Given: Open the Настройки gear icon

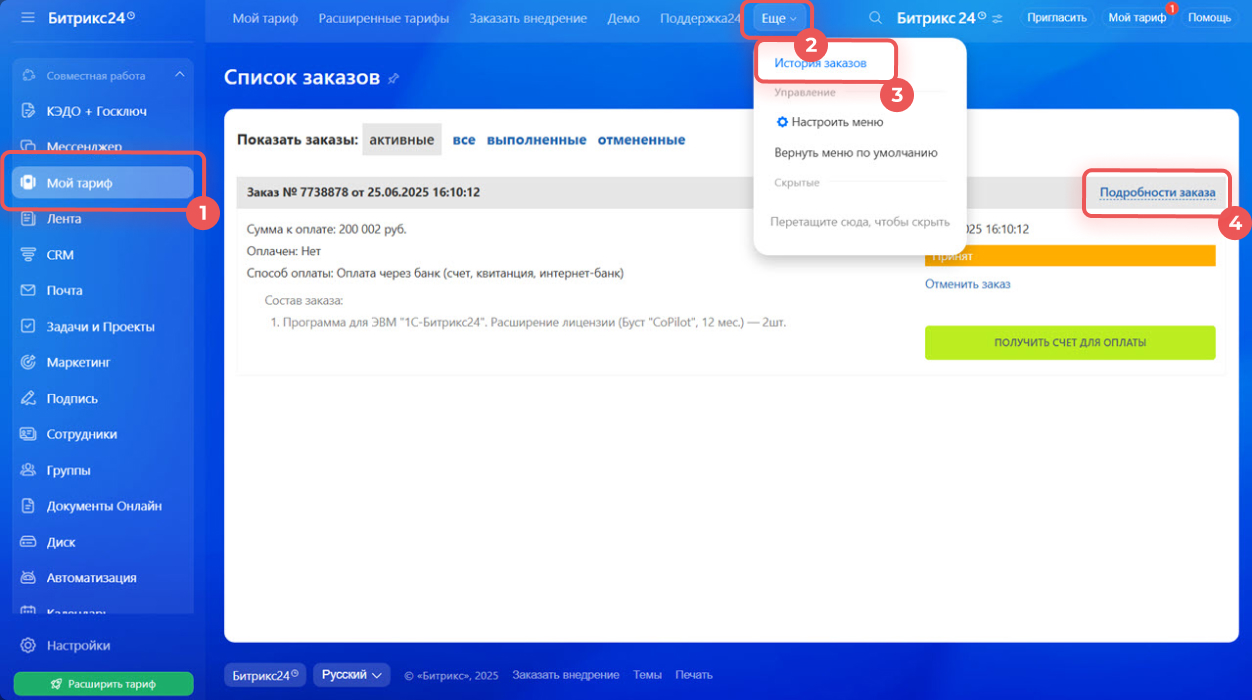Looking at the screenshot, I should click(29, 645).
